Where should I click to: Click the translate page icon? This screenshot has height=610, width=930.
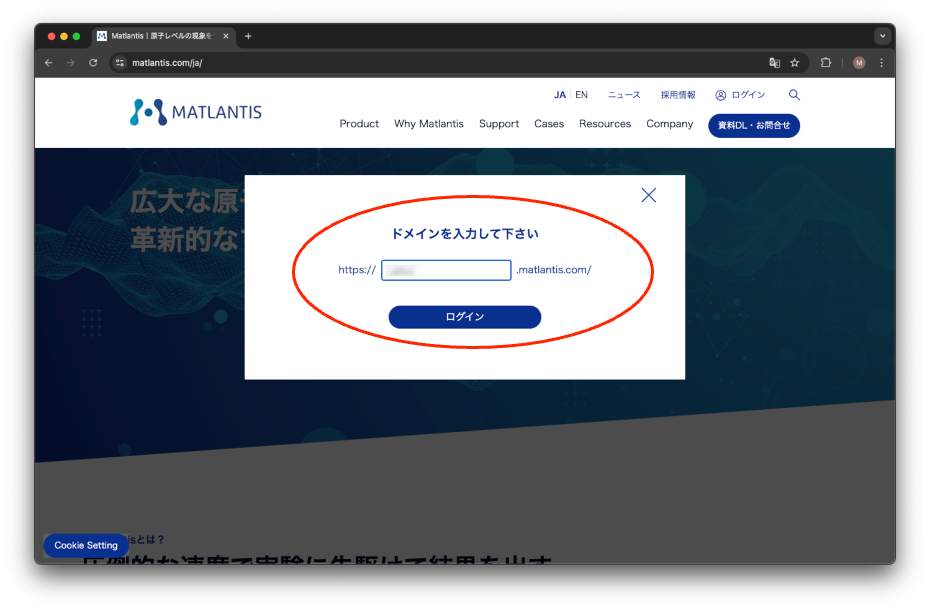pos(774,62)
